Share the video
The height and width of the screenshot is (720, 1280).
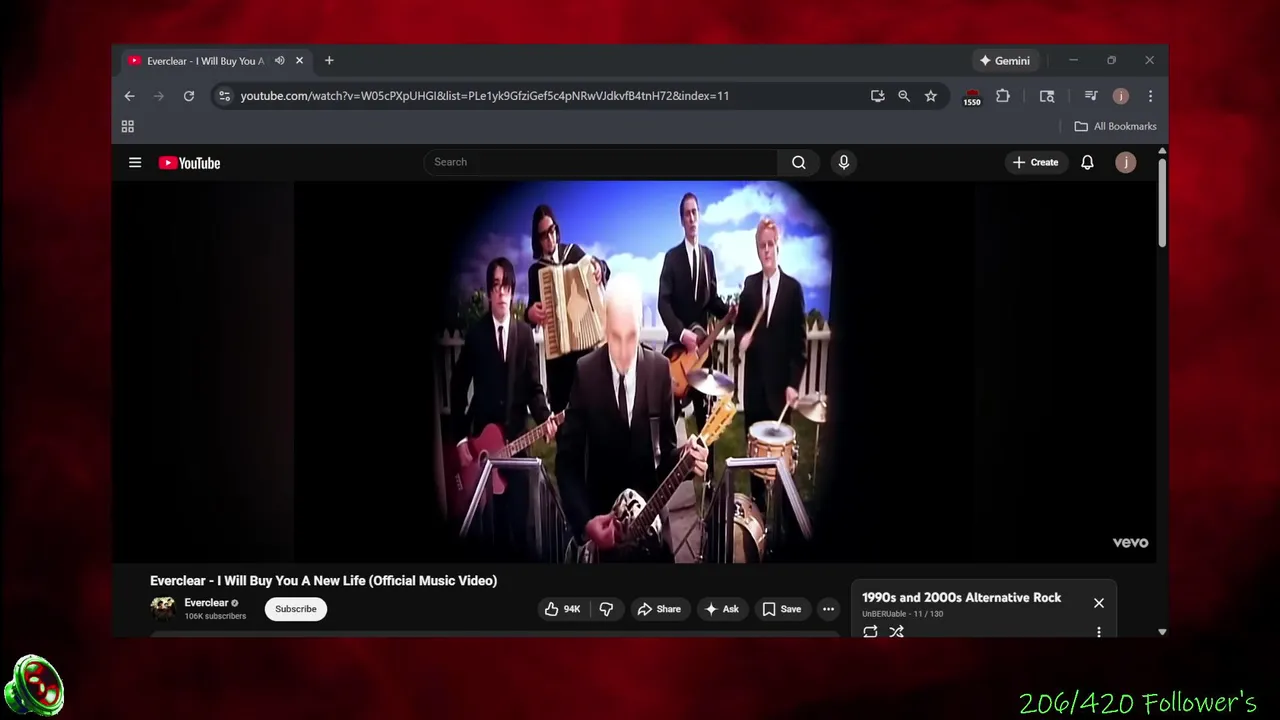(x=659, y=609)
